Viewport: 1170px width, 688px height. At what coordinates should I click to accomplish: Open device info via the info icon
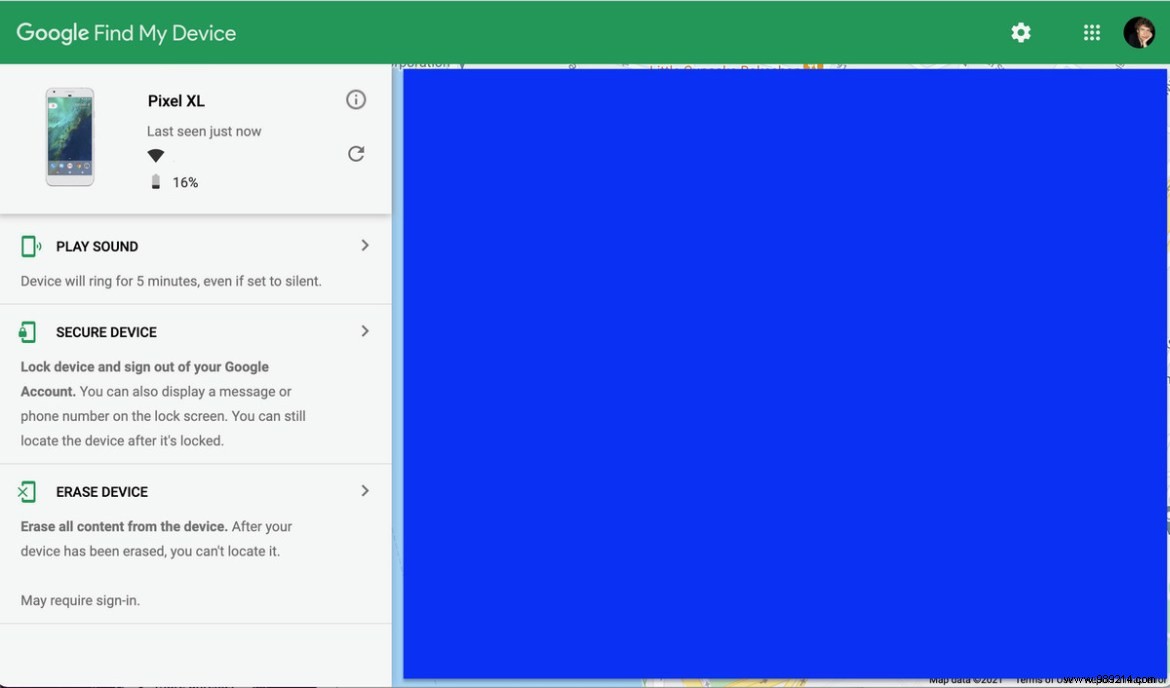pyautogui.click(x=356, y=99)
